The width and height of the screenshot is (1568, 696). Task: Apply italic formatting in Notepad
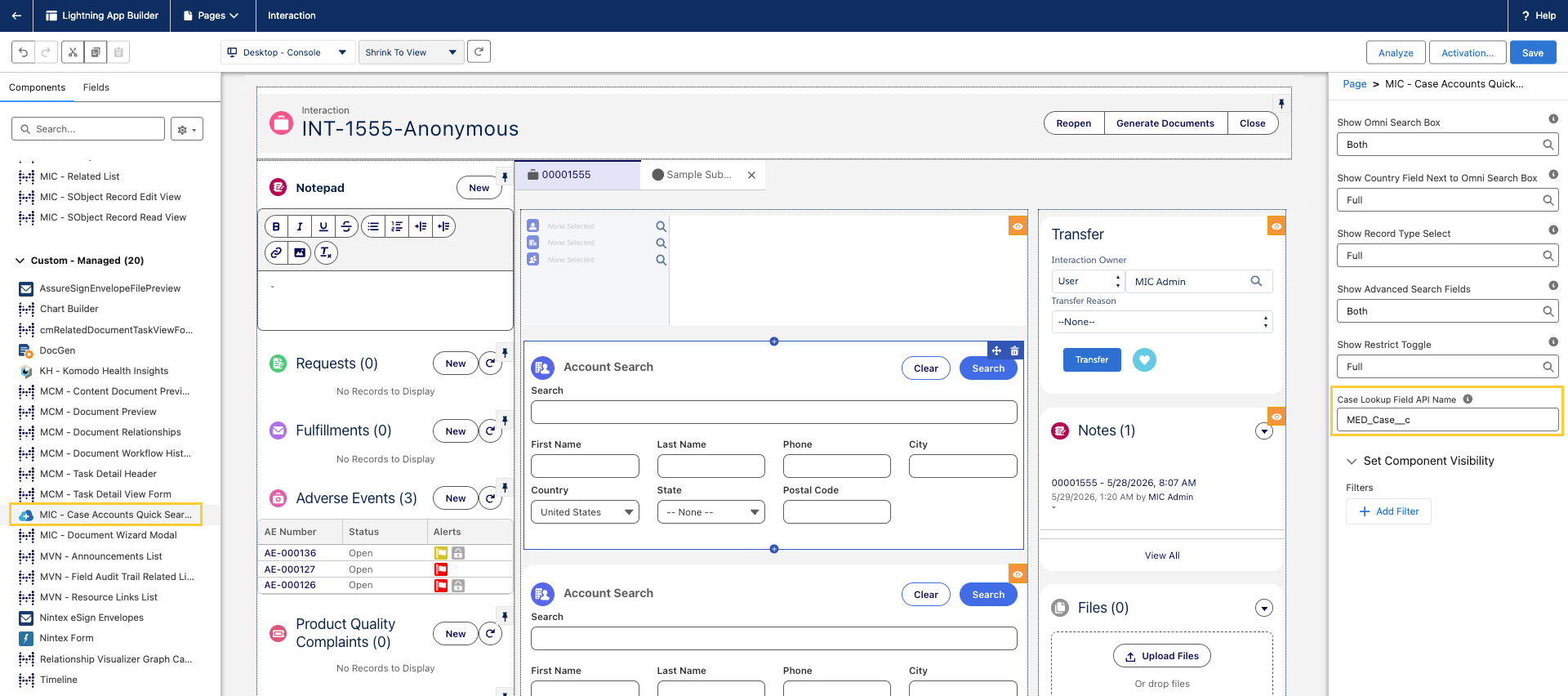pos(300,226)
